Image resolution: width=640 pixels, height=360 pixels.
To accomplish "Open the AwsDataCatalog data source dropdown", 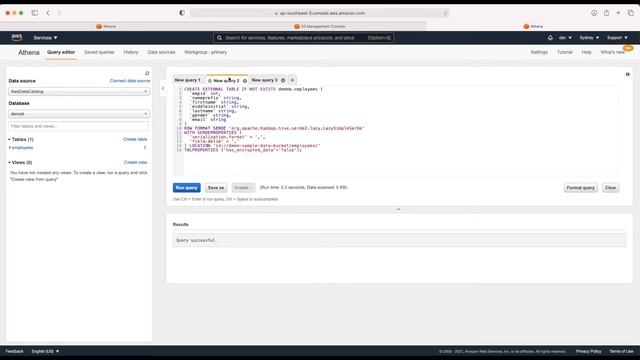I will pyautogui.click(x=79, y=91).
